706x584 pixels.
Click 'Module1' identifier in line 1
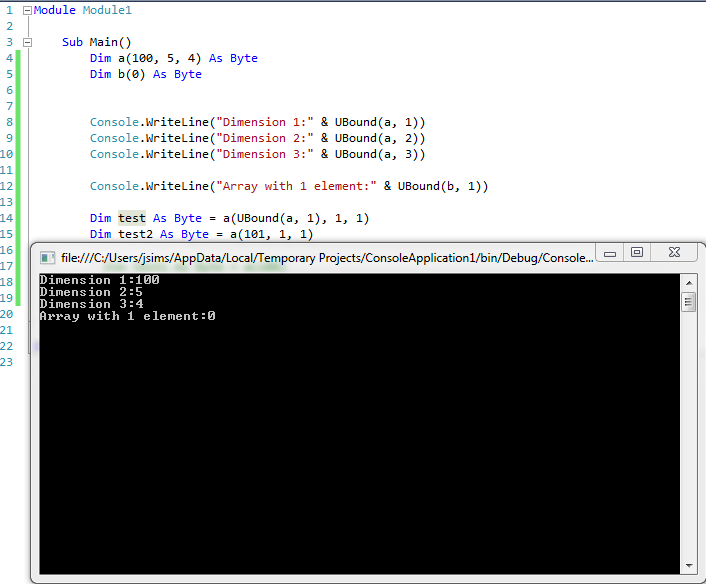pos(107,10)
